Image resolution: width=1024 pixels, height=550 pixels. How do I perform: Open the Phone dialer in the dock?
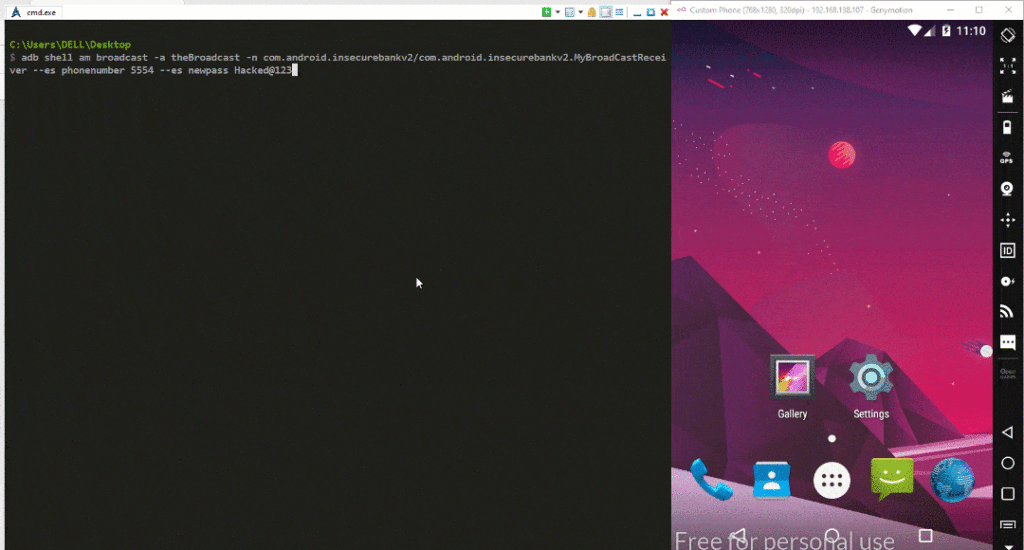711,479
